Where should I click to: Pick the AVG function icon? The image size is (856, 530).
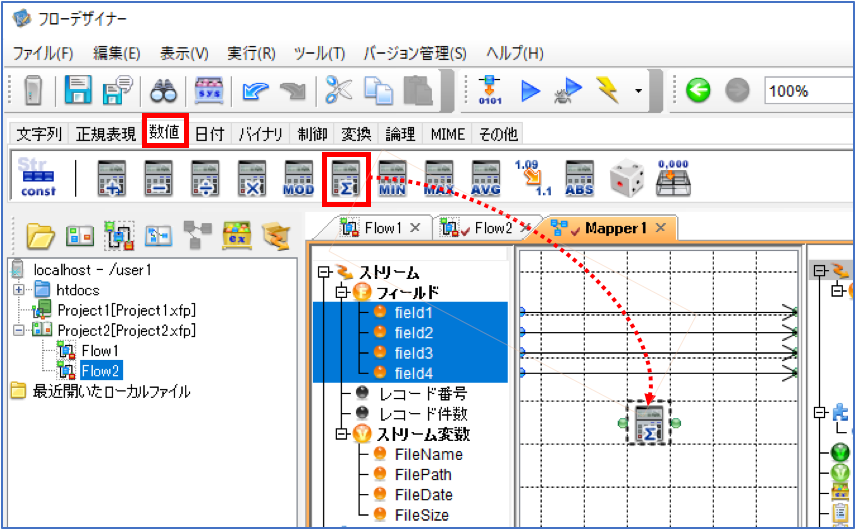click(x=486, y=178)
